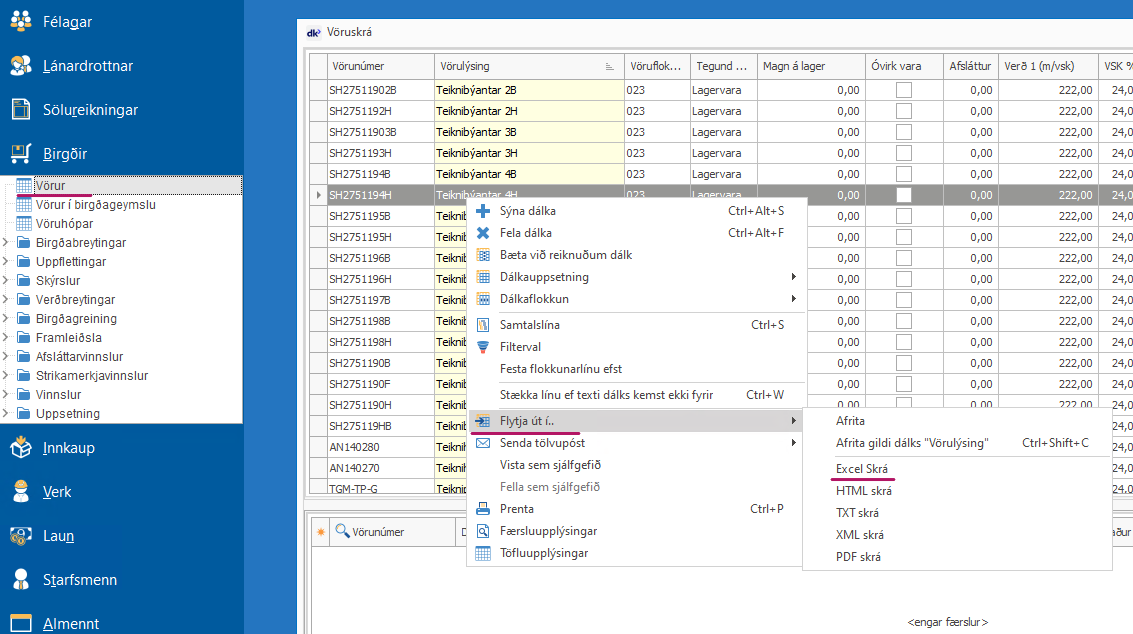1133x634 pixels.
Task: Open the Sölureikningar module in sidebar
Action: 90,110
